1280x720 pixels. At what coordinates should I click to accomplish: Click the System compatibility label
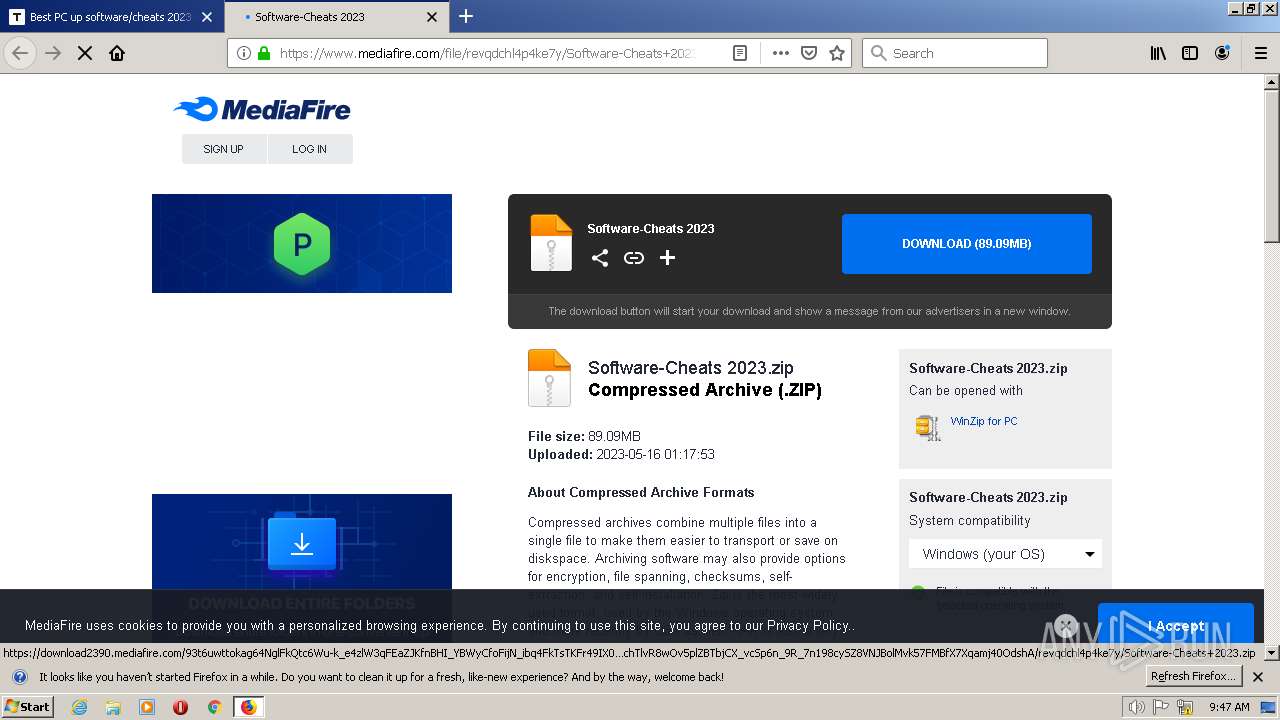tap(970, 521)
